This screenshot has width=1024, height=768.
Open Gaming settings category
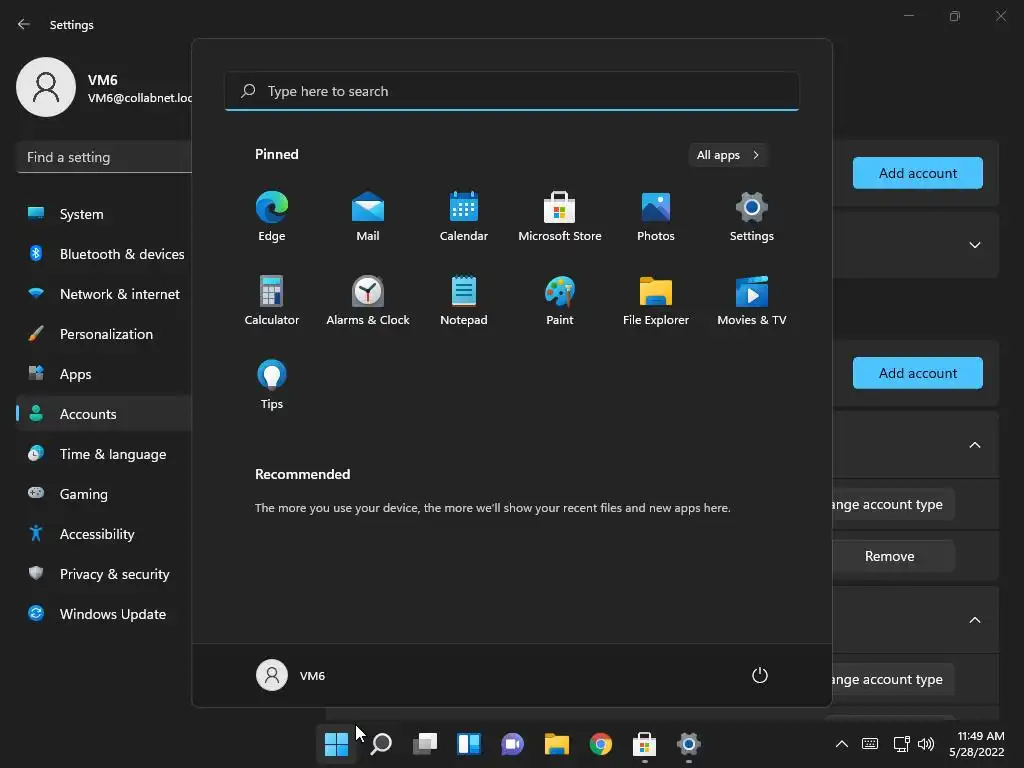pyautogui.click(x=104, y=494)
